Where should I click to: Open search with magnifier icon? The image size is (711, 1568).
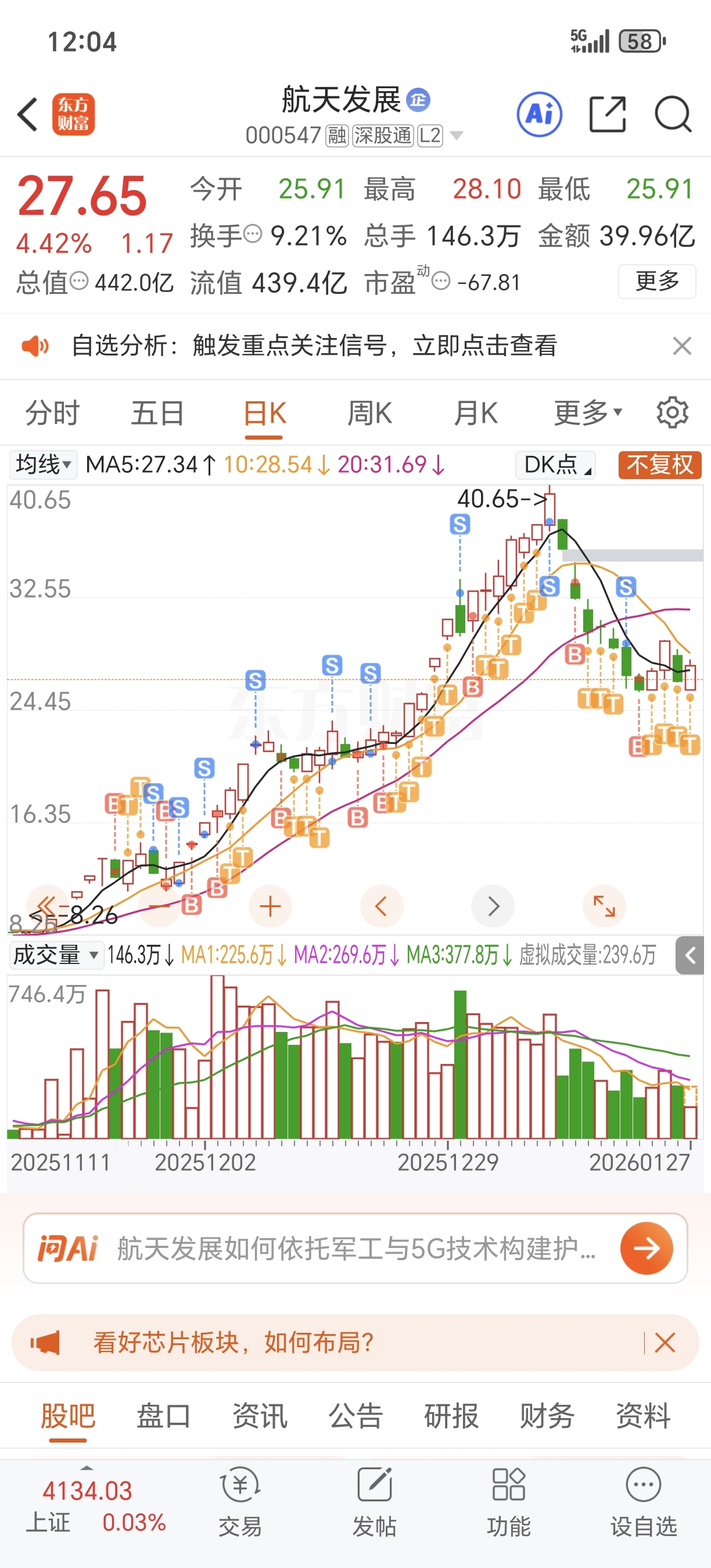coord(673,114)
